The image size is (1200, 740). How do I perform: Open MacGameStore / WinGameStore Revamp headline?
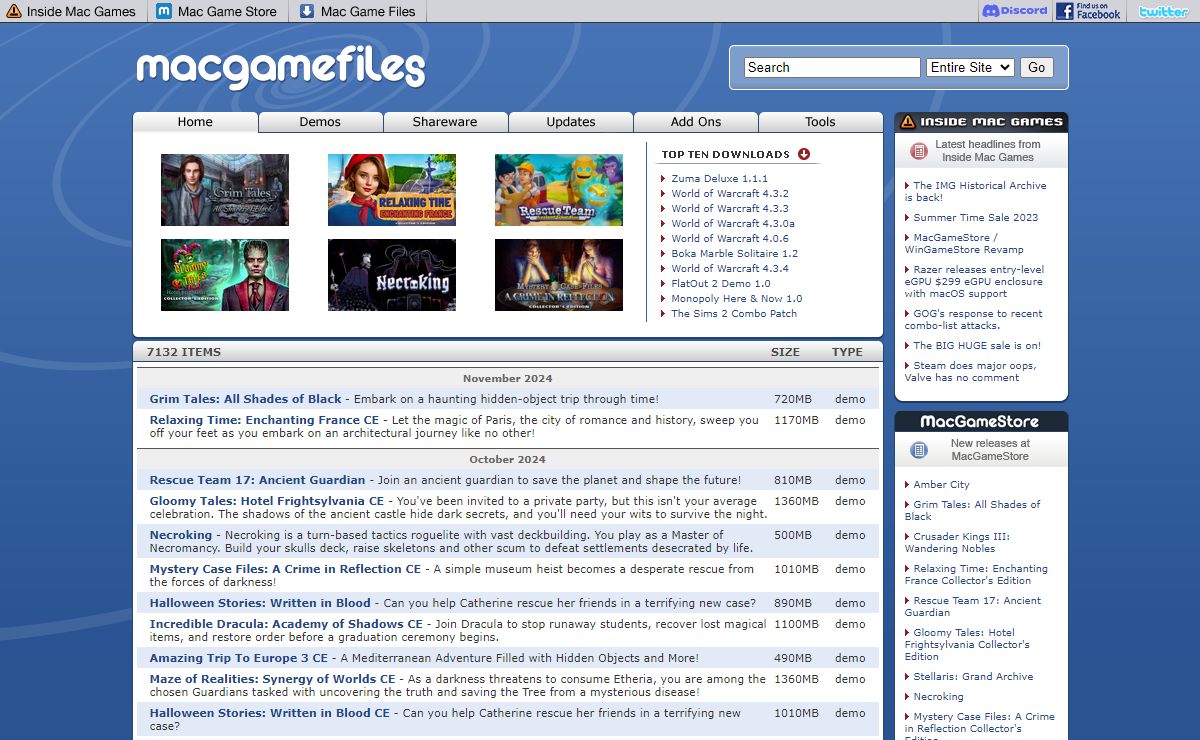click(x=964, y=243)
